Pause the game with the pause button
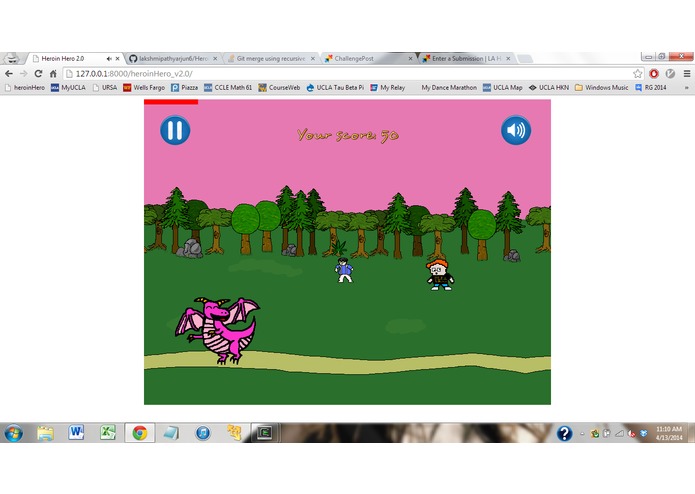 coord(175,130)
